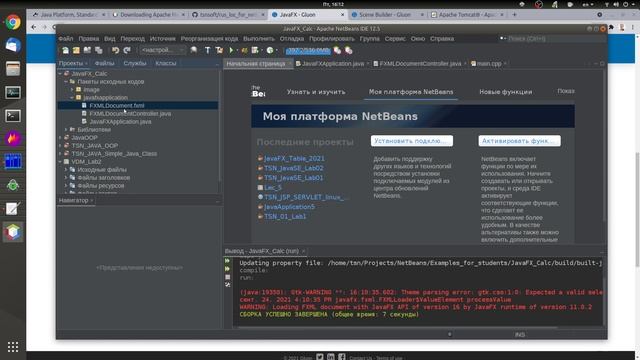This screenshot has width=640, height=360.
Task: Click the Open Project toolbar icon
Action: pyautogui.click(x=87, y=50)
